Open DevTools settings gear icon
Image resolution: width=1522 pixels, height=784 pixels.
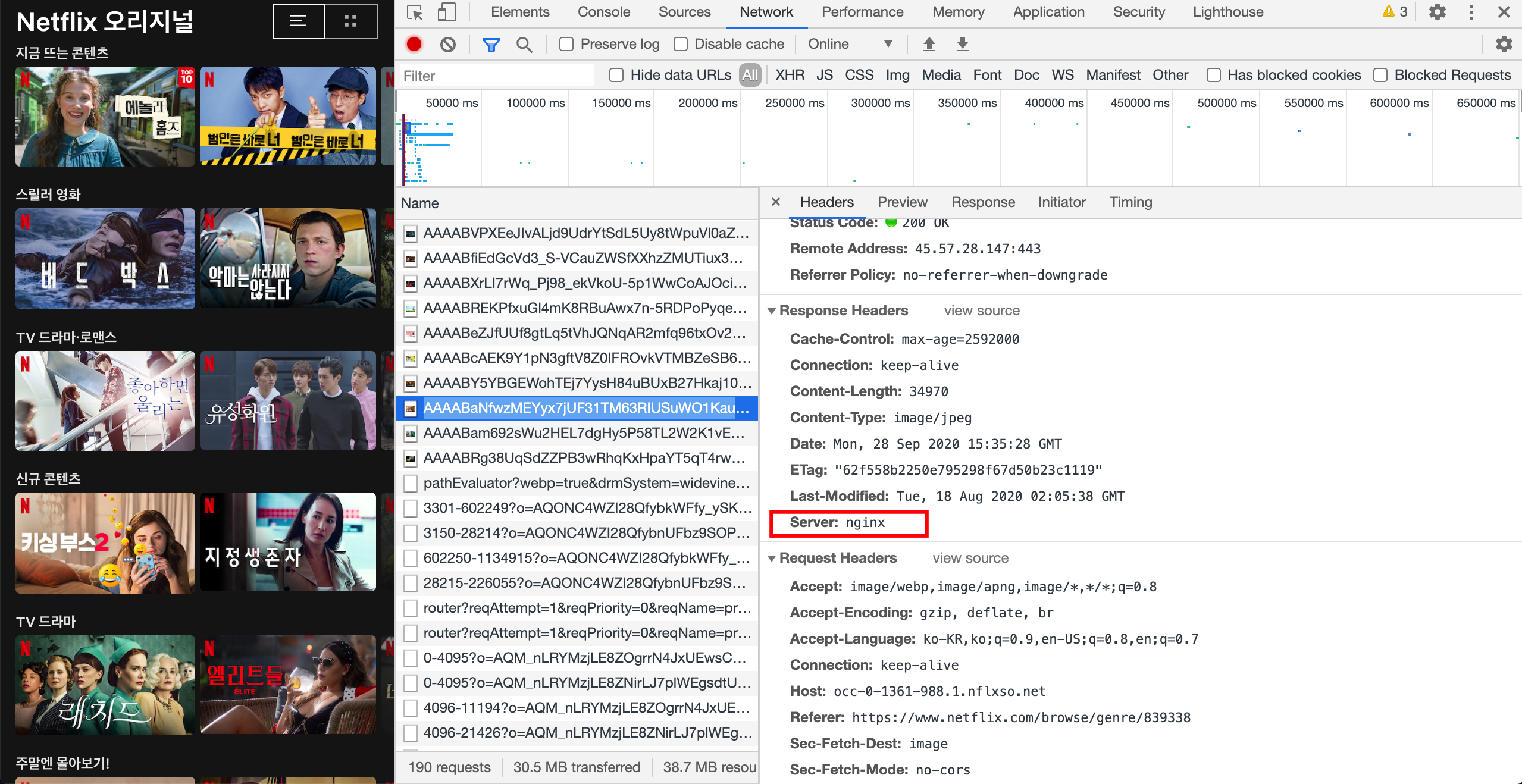1437,12
